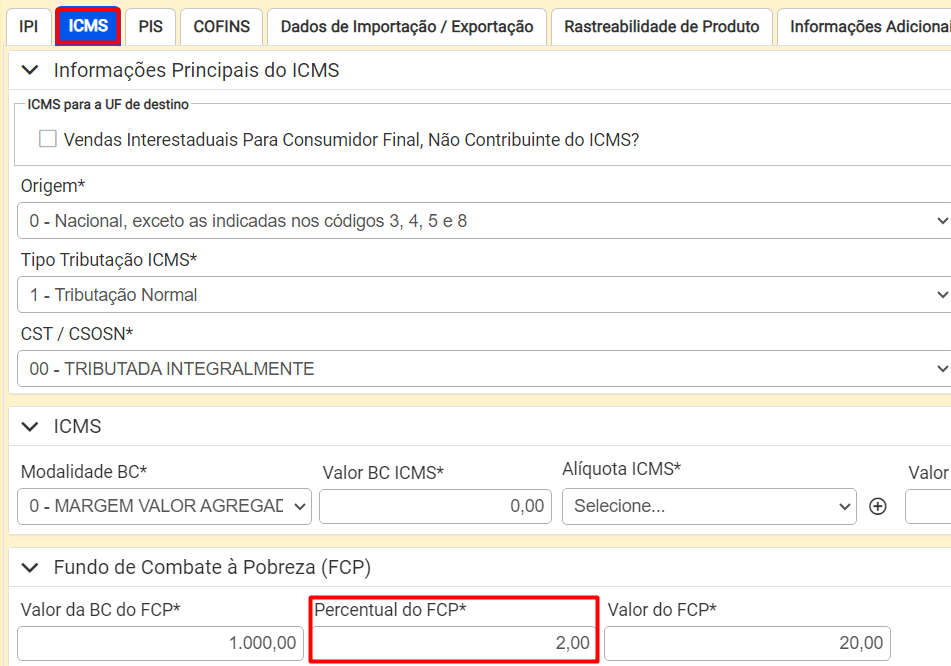The height and width of the screenshot is (666, 951).
Task: Switch to the IPI tab
Action: 28,27
